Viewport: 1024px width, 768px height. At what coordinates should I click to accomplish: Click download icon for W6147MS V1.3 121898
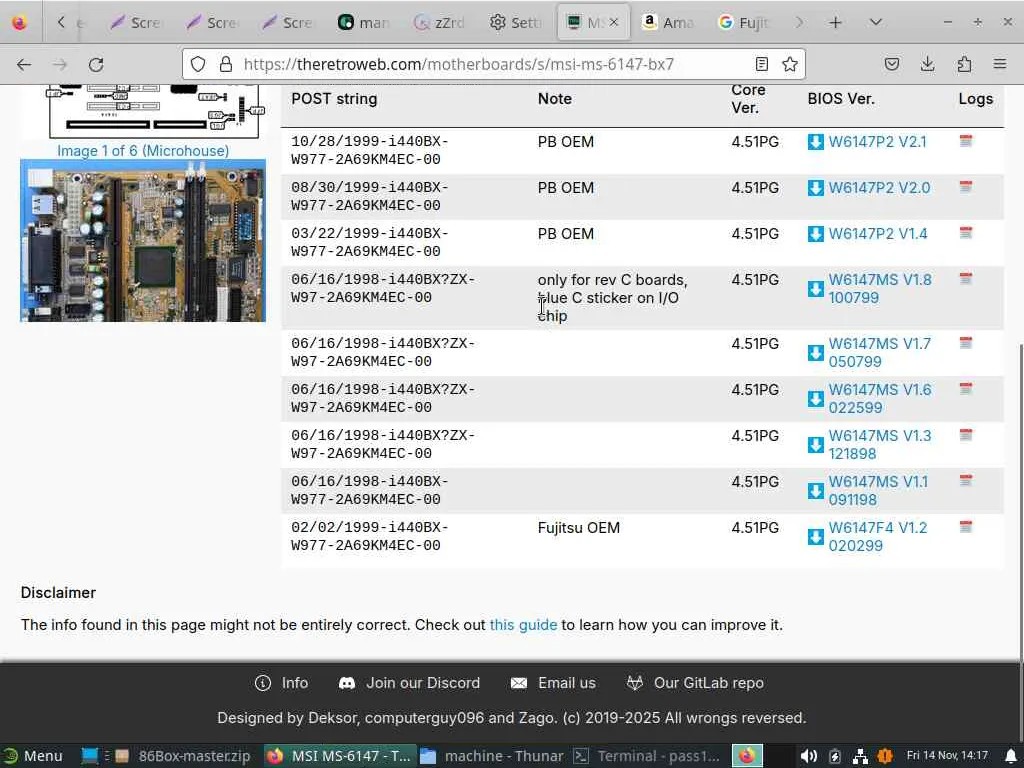pyautogui.click(x=816, y=445)
